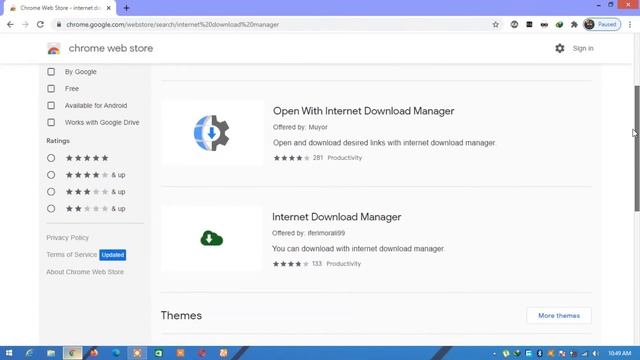Open the 'Internet Download Manager' extension by iferimorati99

click(x=336, y=217)
